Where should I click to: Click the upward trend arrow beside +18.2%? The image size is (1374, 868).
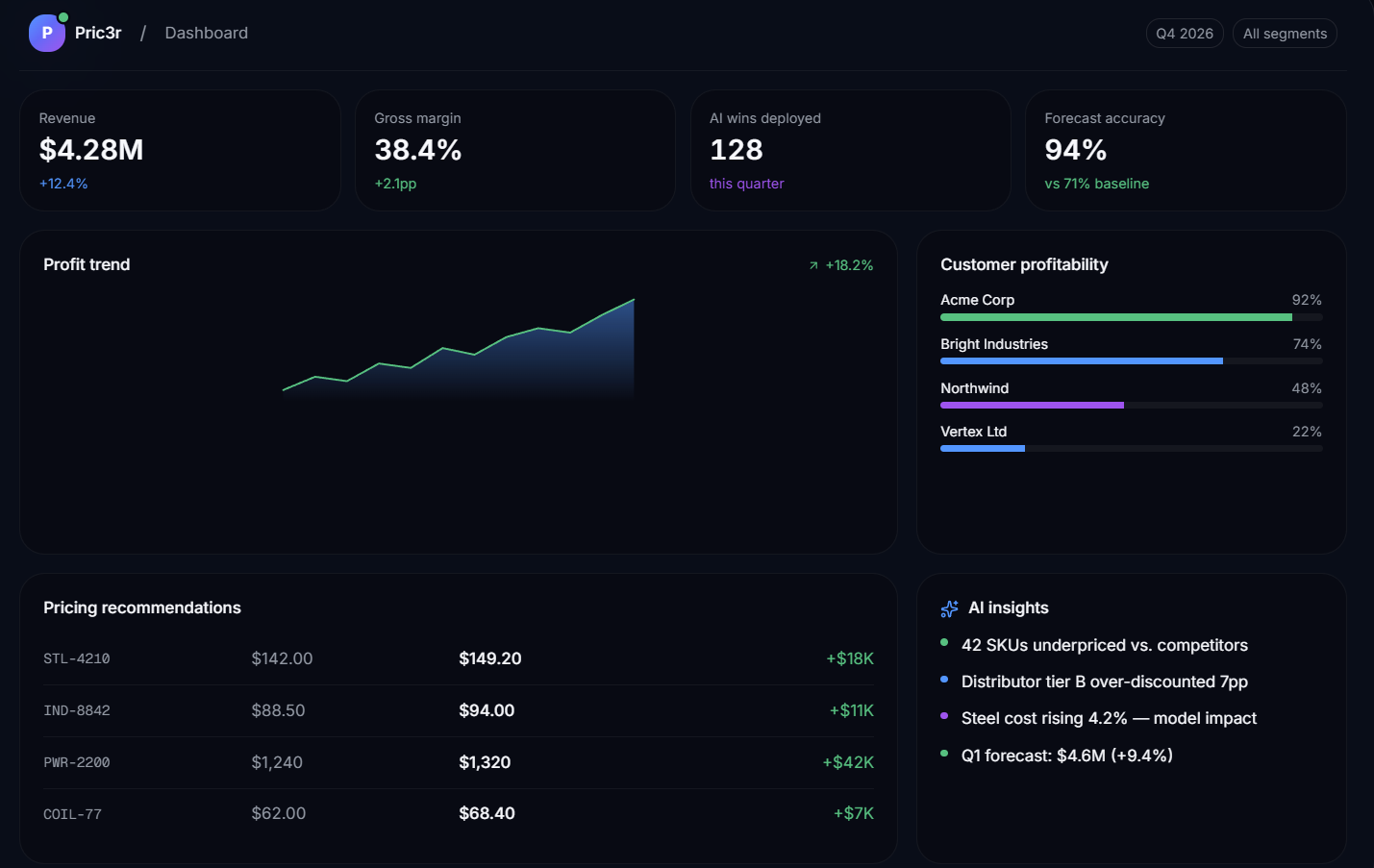tap(813, 265)
